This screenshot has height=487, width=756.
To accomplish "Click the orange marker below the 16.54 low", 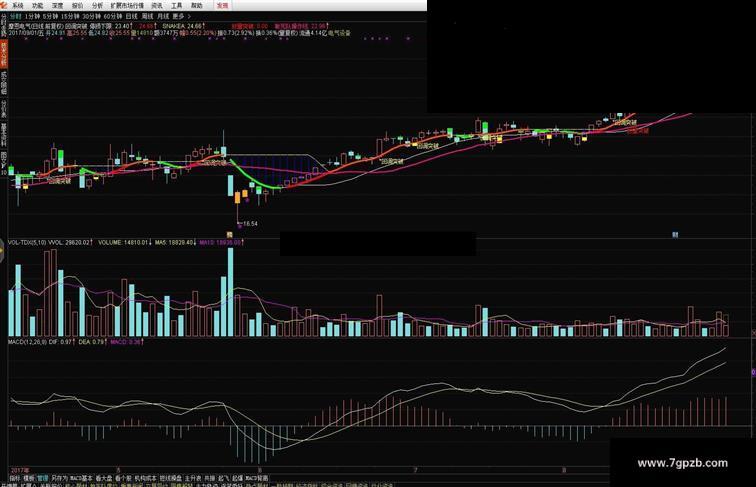I will pyautogui.click(x=230, y=235).
